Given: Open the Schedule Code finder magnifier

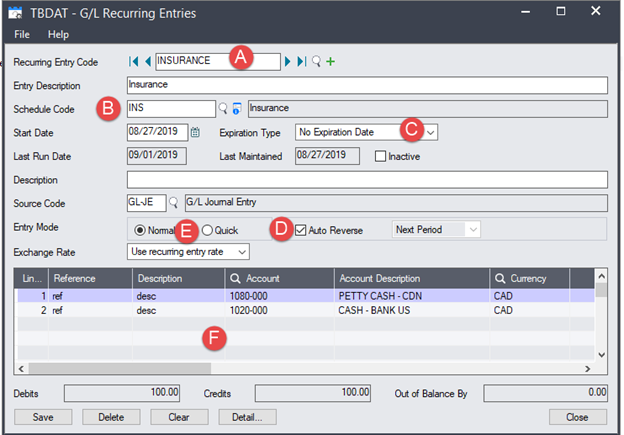Looking at the screenshot, I should (x=223, y=108).
